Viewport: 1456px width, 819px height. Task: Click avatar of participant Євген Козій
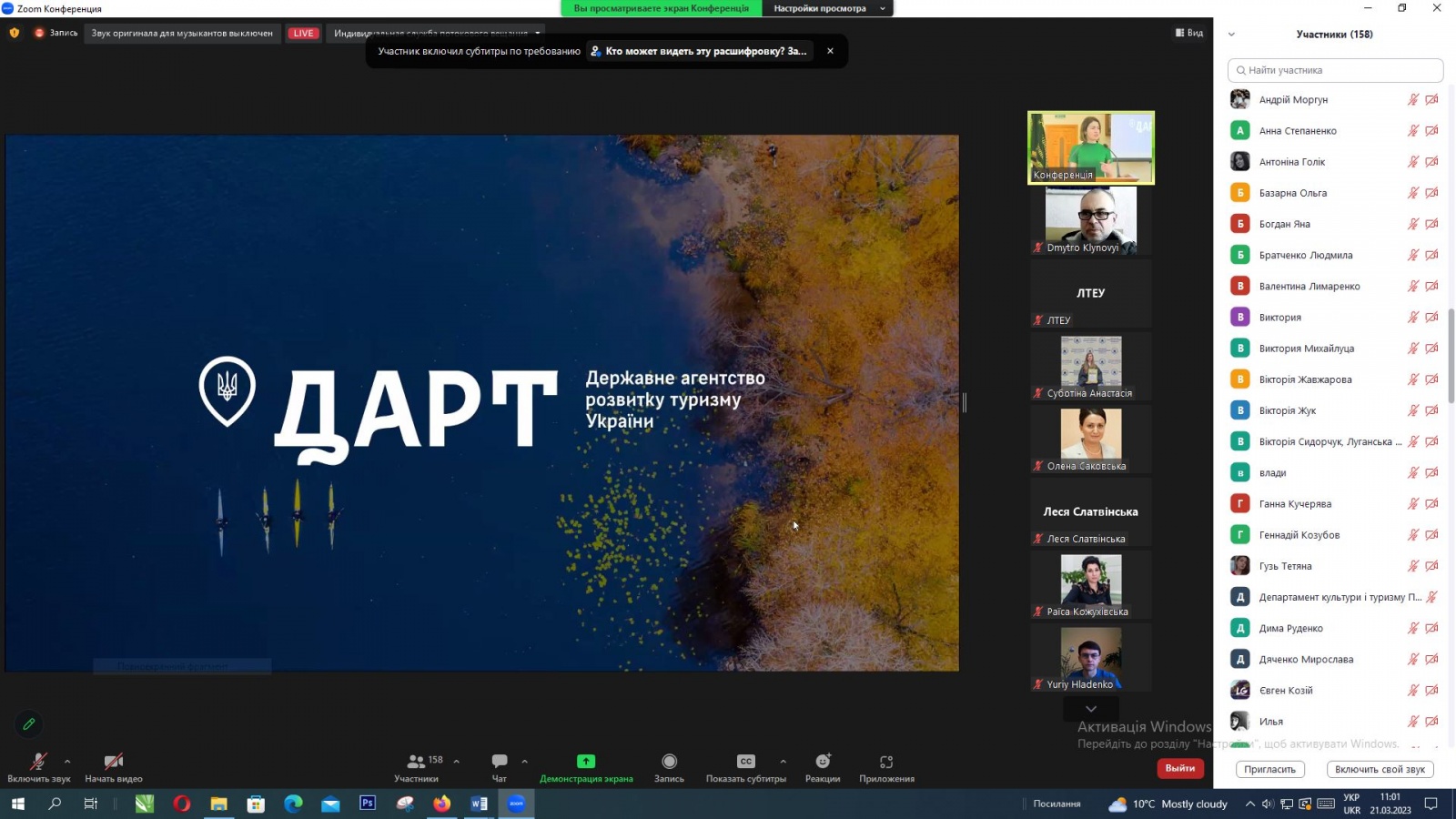[x=1239, y=691]
